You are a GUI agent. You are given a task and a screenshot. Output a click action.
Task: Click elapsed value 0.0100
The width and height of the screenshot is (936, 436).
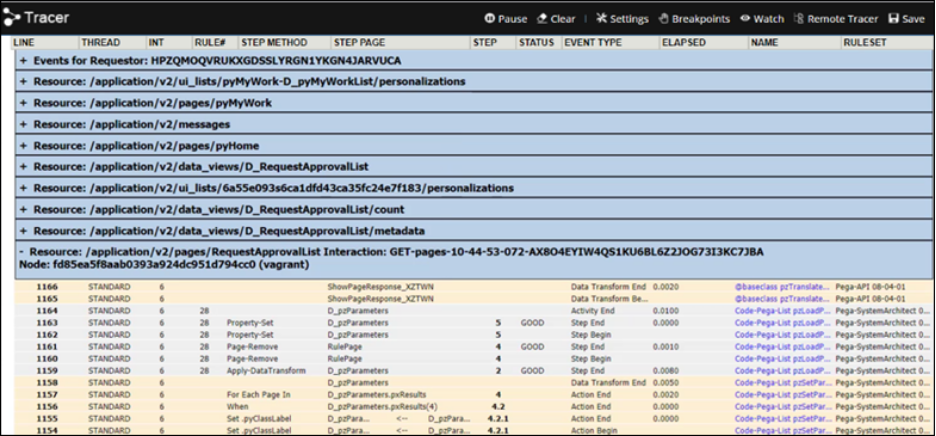click(x=665, y=311)
